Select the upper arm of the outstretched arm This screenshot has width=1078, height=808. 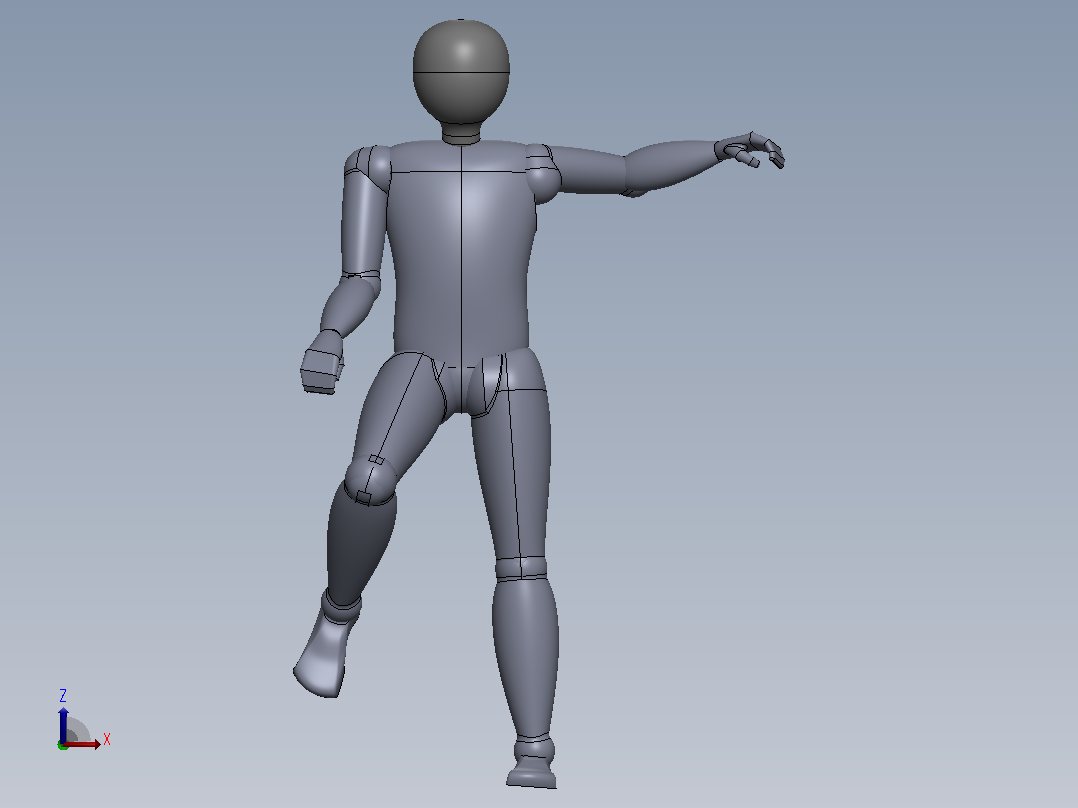pos(591,171)
